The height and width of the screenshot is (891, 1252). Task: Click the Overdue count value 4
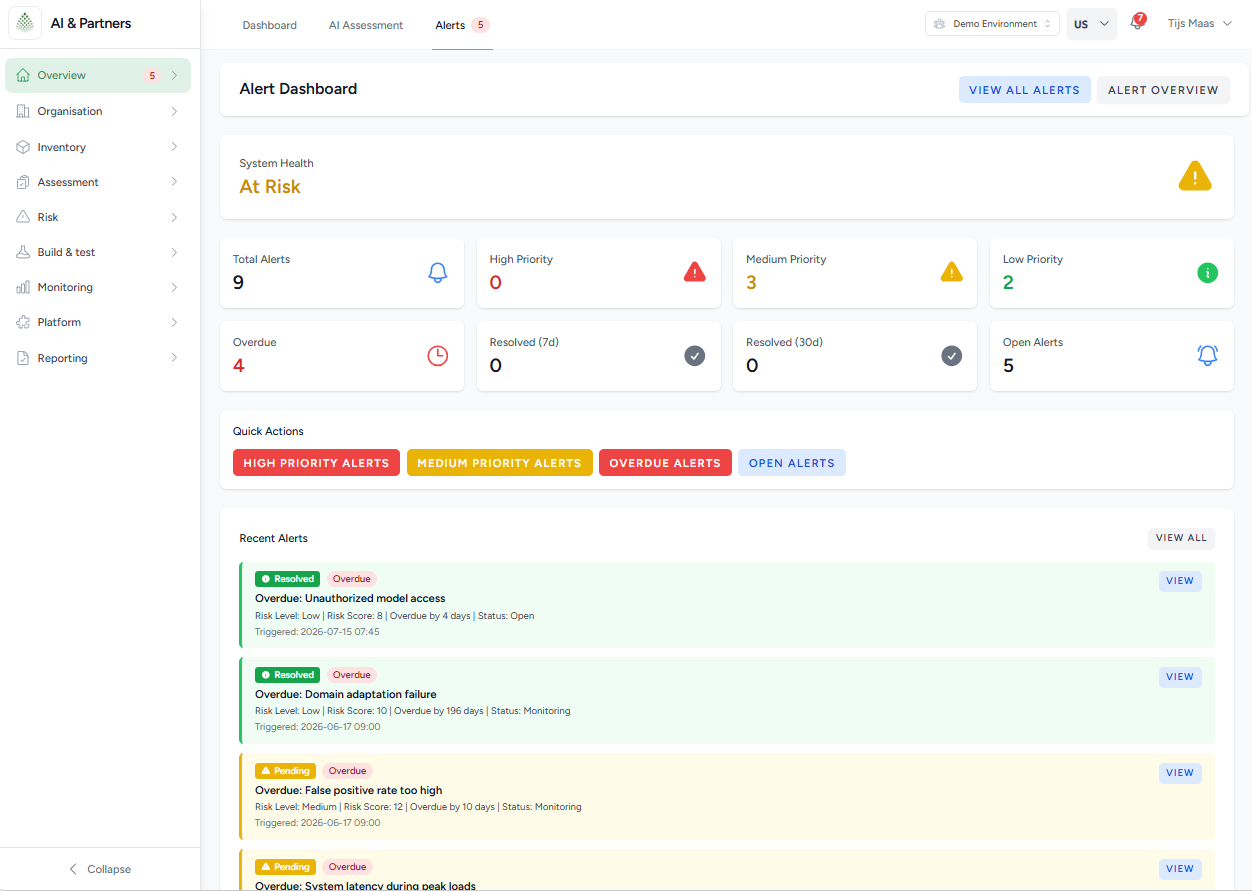[x=239, y=366]
